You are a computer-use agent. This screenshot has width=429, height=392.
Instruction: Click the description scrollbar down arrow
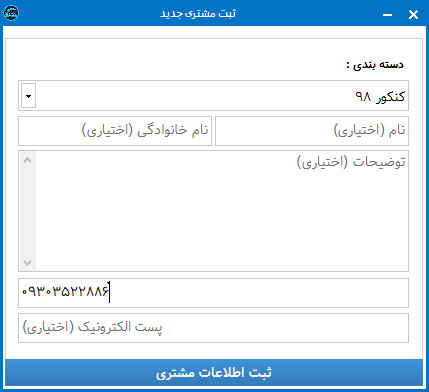(x=28, y=263)
